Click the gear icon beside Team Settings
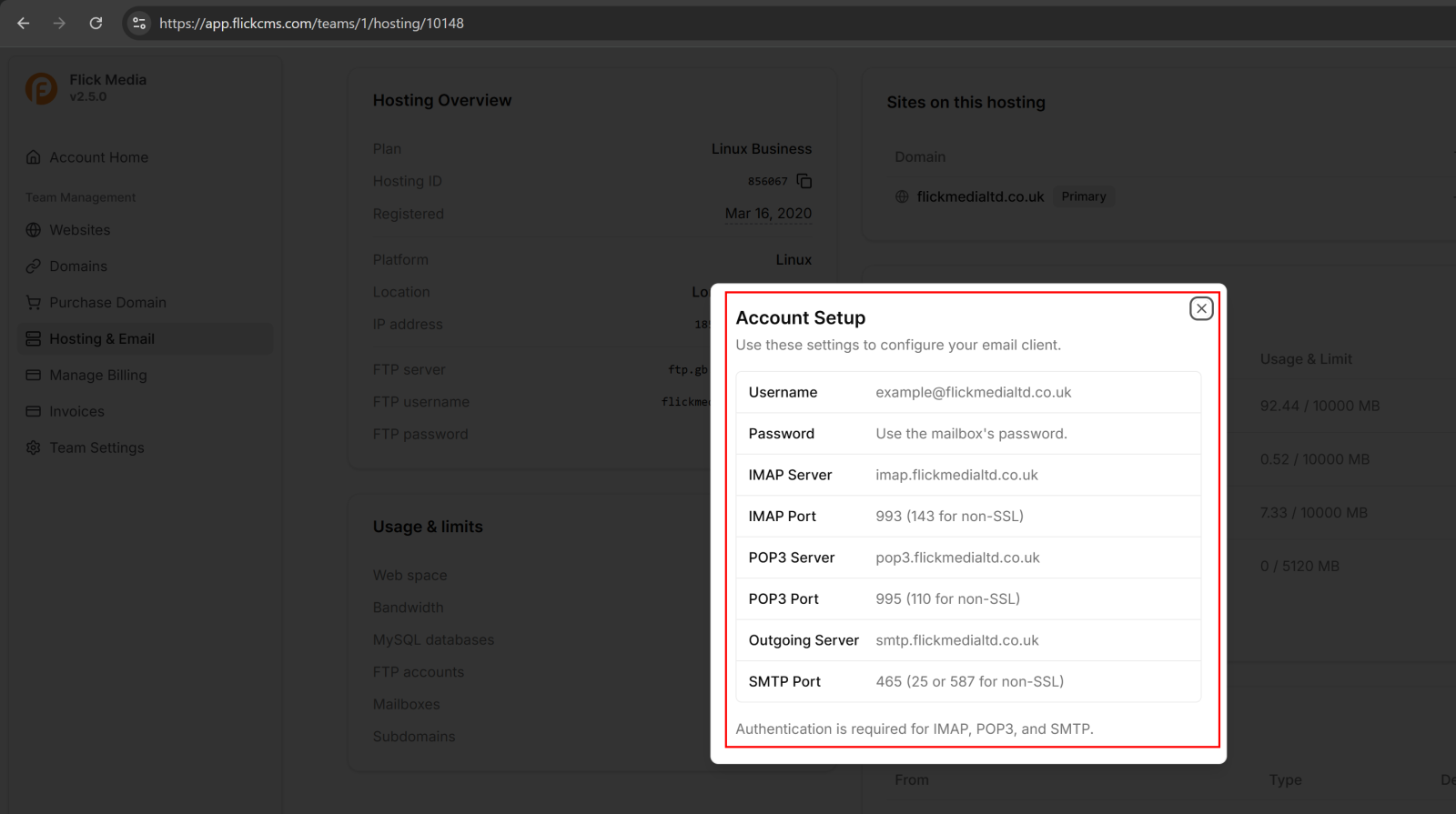 coord(34,447)
